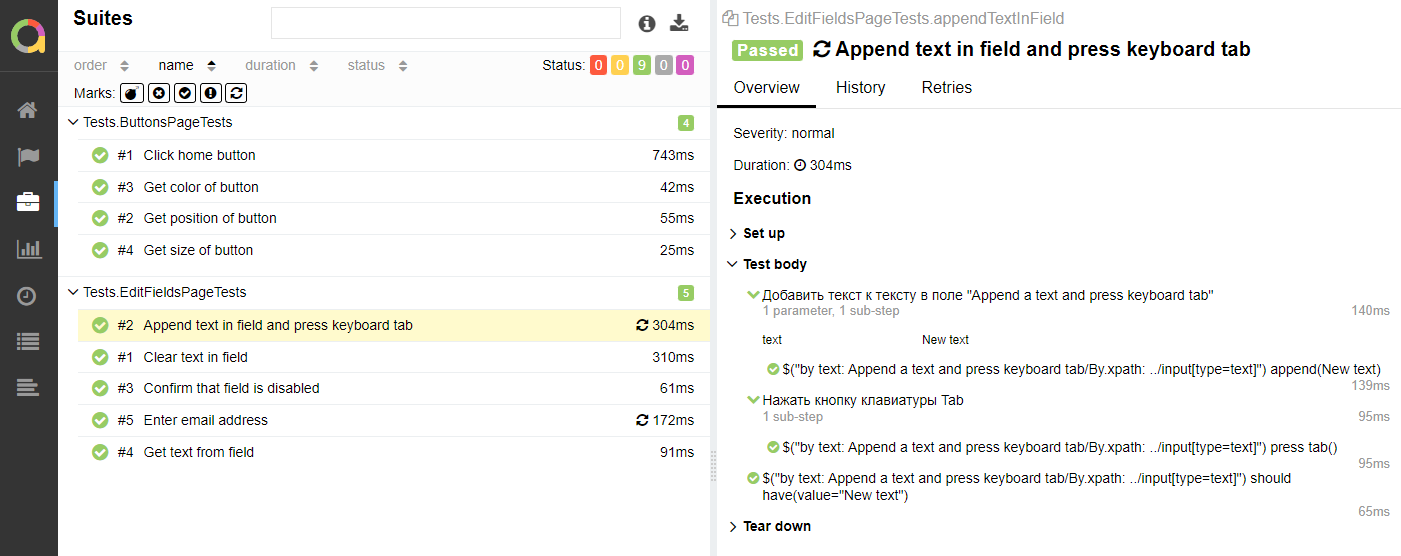
Task: Open the Behaviors list sidebar icon
Action: 28,342
